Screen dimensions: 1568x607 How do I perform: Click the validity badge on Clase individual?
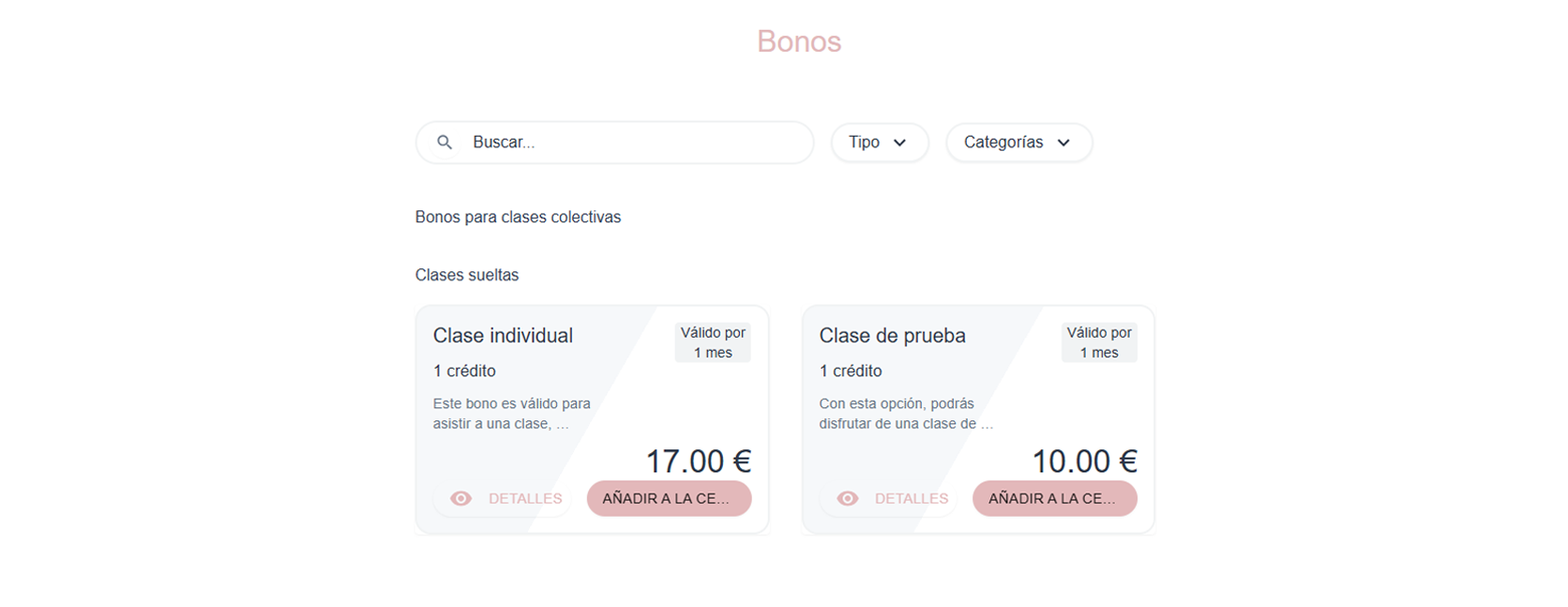pos(713,342)
